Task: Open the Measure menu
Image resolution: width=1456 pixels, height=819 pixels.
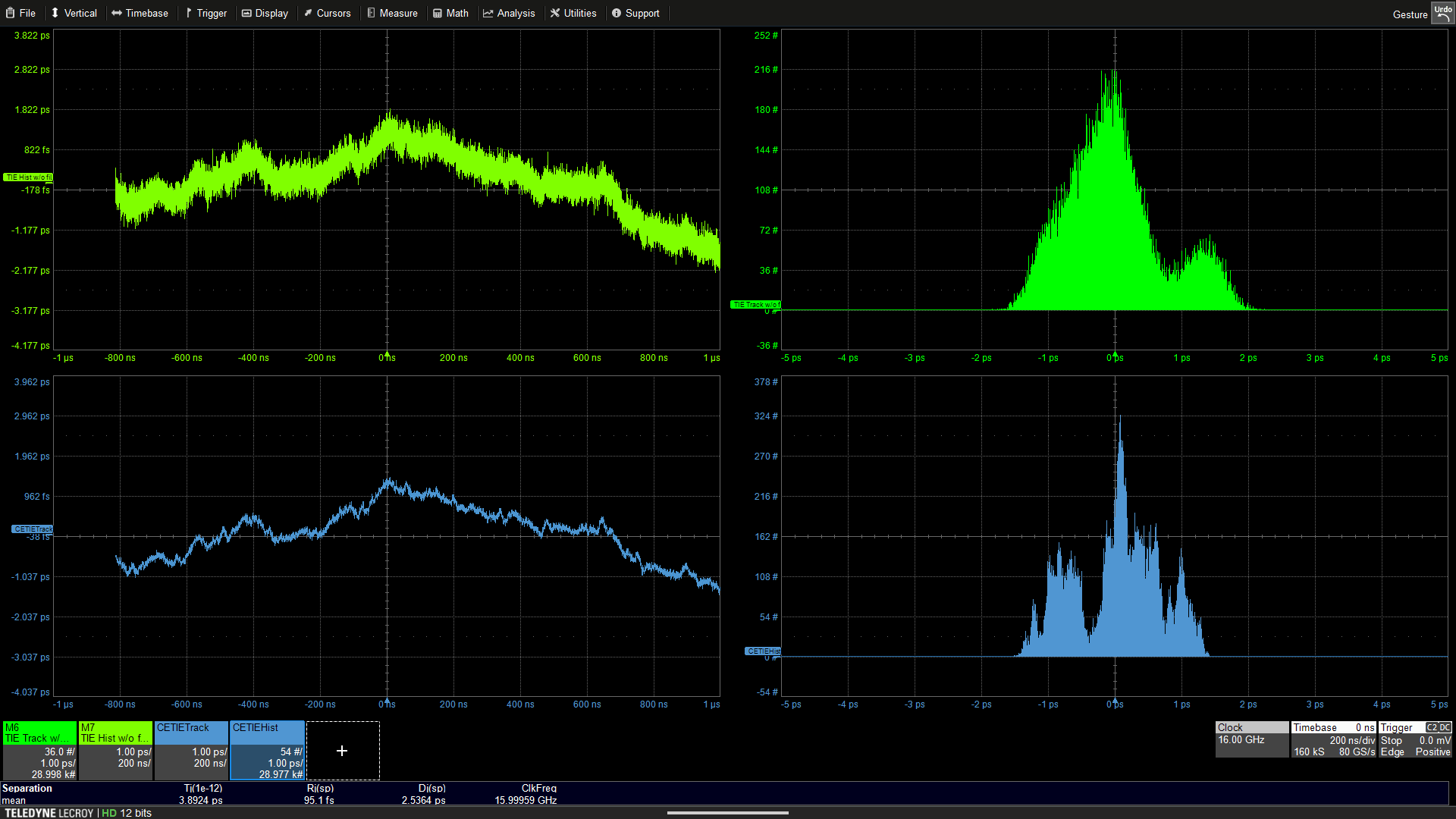Action: 392,13
